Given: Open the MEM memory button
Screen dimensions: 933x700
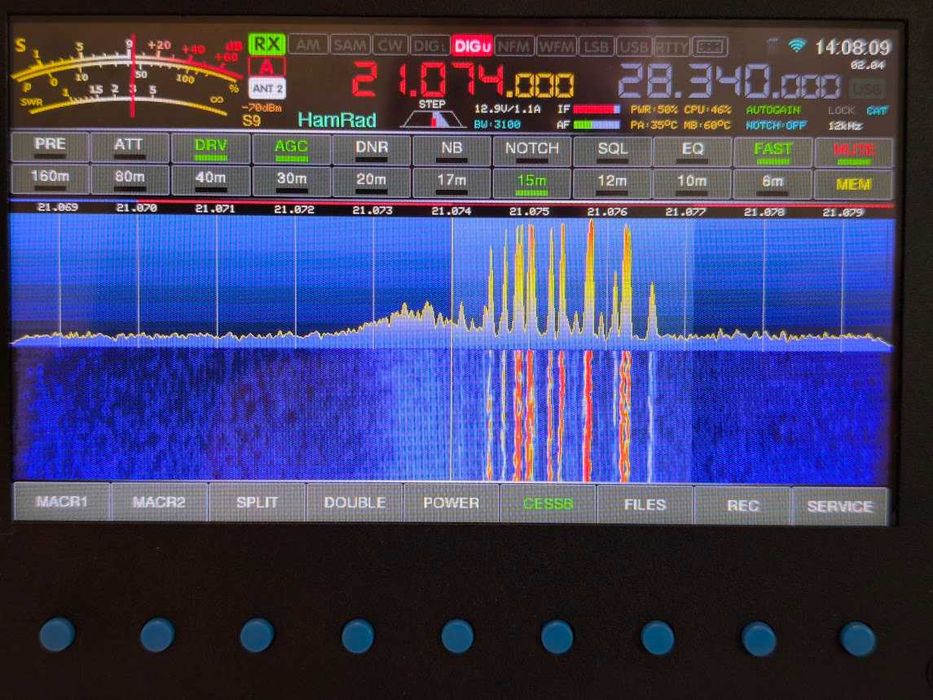Looking at the screenshot, I should point(854,185).
